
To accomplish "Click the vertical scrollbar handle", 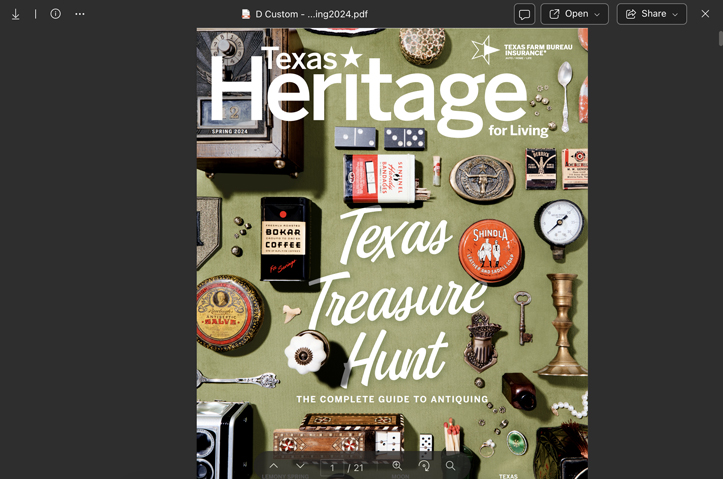I will click(720, 38).
